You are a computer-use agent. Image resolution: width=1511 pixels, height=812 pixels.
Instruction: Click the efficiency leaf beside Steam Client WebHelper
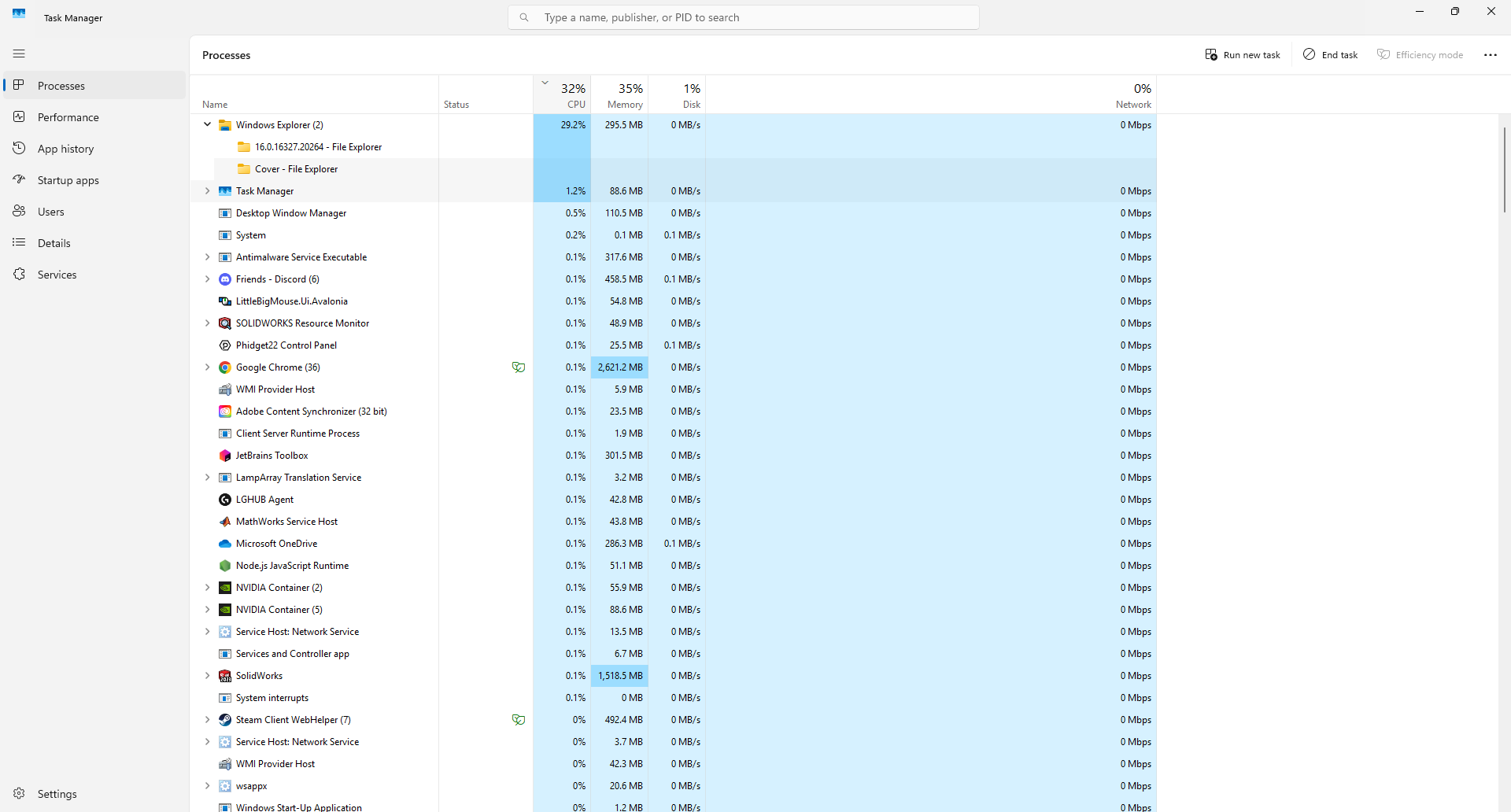[519, 719]
